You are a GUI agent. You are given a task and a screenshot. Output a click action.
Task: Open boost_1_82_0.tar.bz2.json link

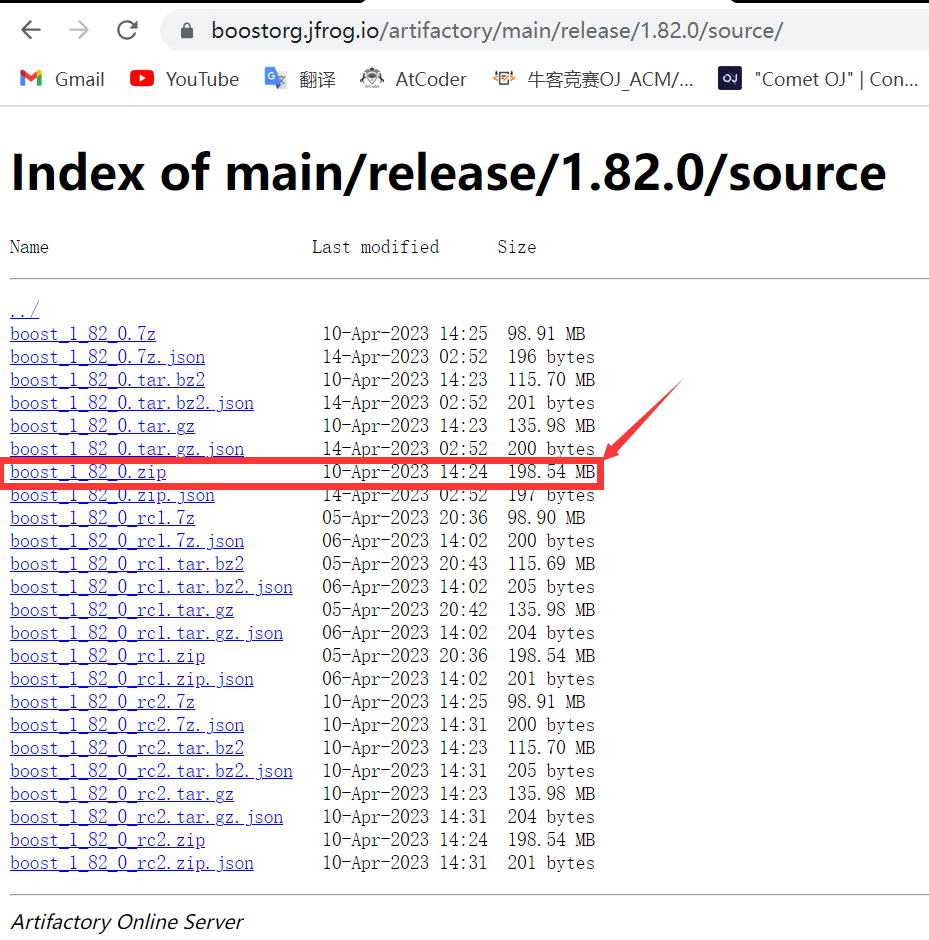[132, 403]
